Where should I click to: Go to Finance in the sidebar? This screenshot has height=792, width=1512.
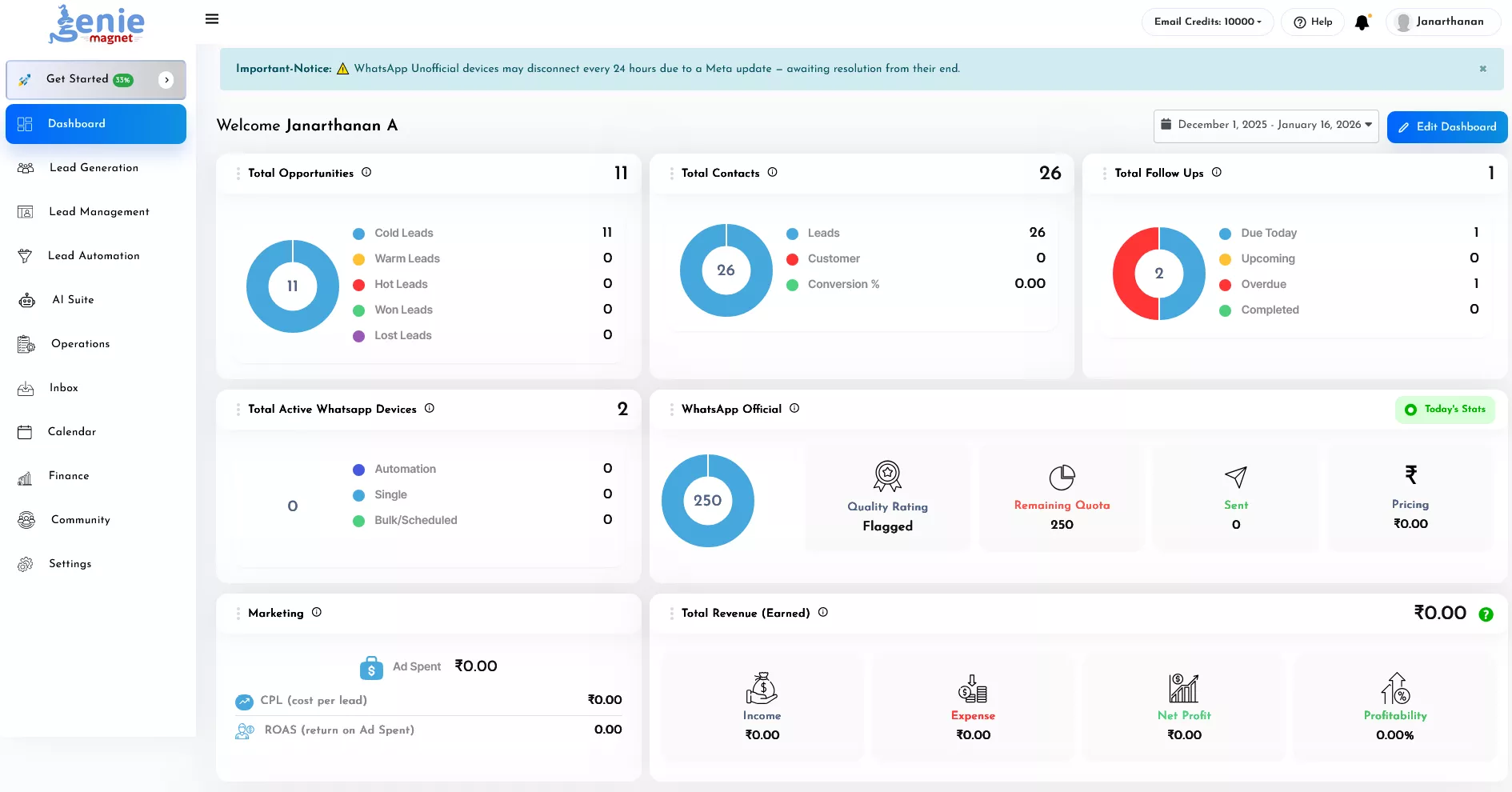(69, 476)
